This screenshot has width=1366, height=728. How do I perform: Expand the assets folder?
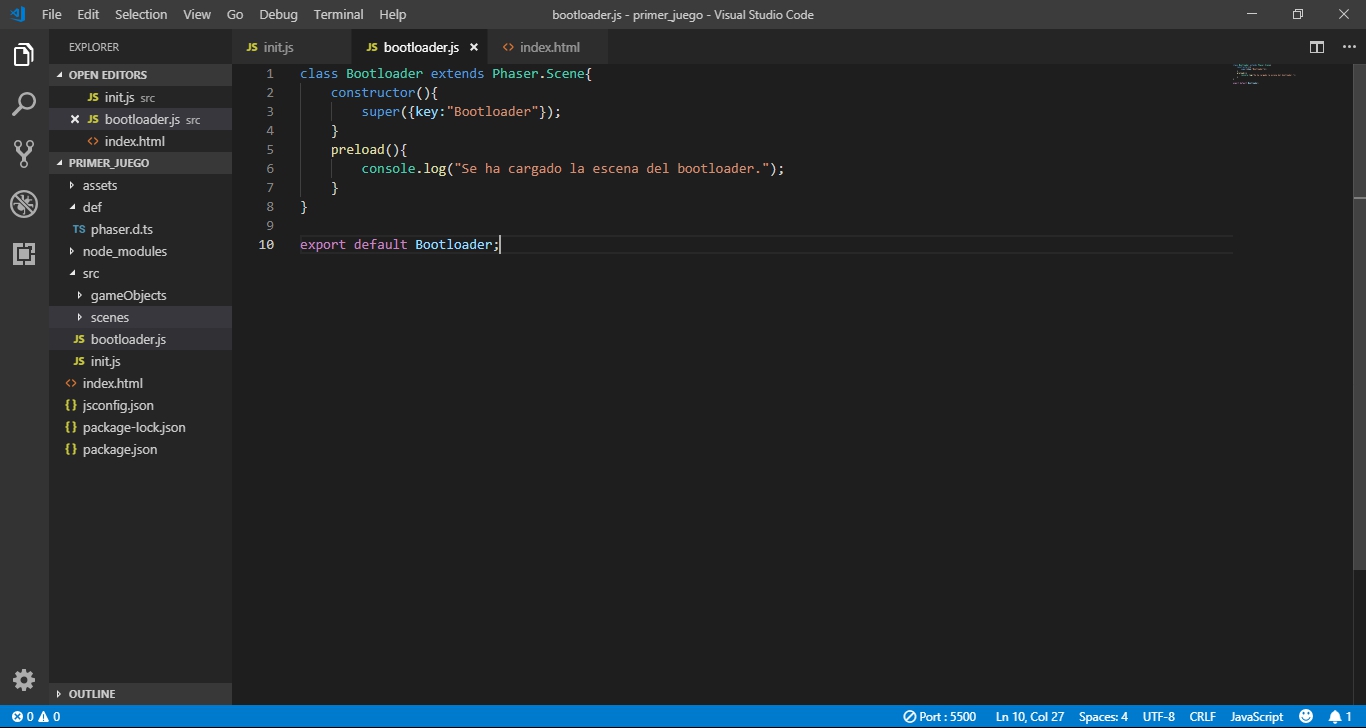tap(99, 185)
